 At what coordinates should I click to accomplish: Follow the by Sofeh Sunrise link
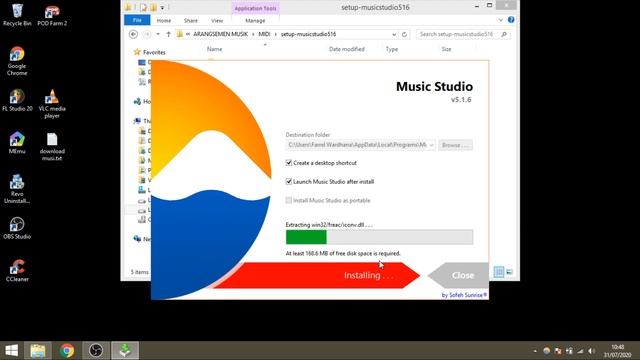tap(464, 295)
